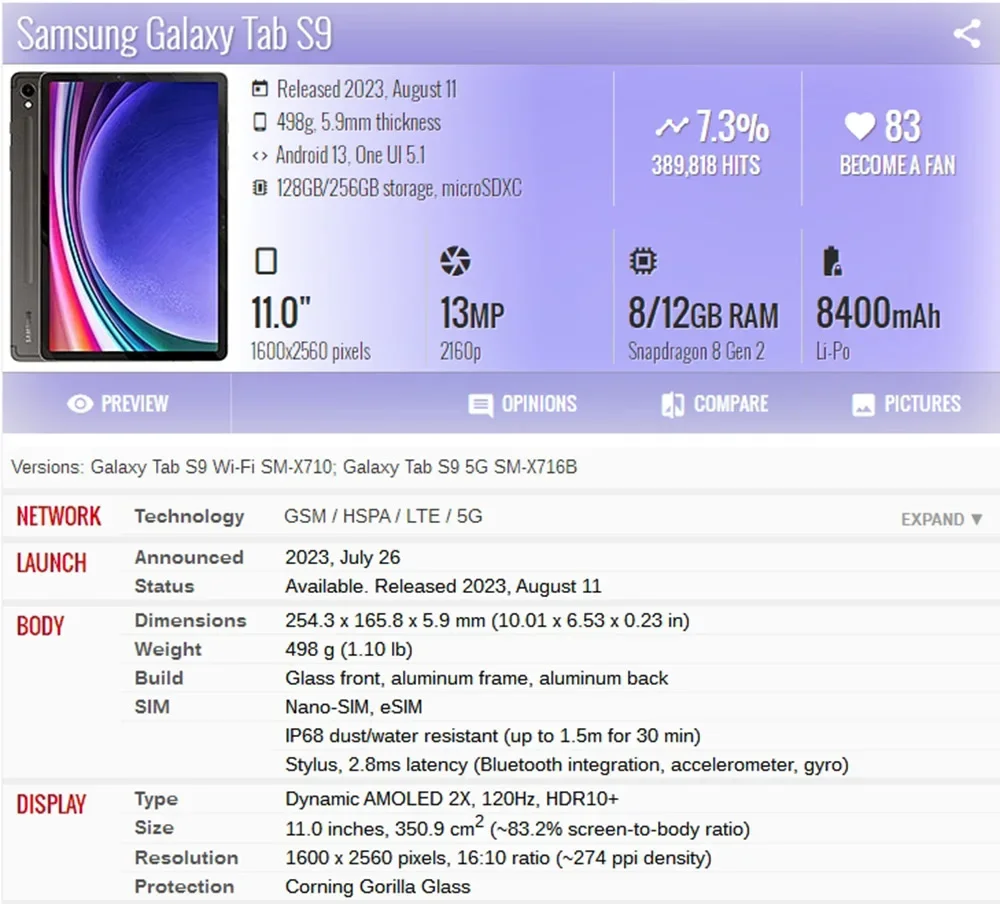
Task: Expand the Network section details
Action: click(x=941, y=519)
